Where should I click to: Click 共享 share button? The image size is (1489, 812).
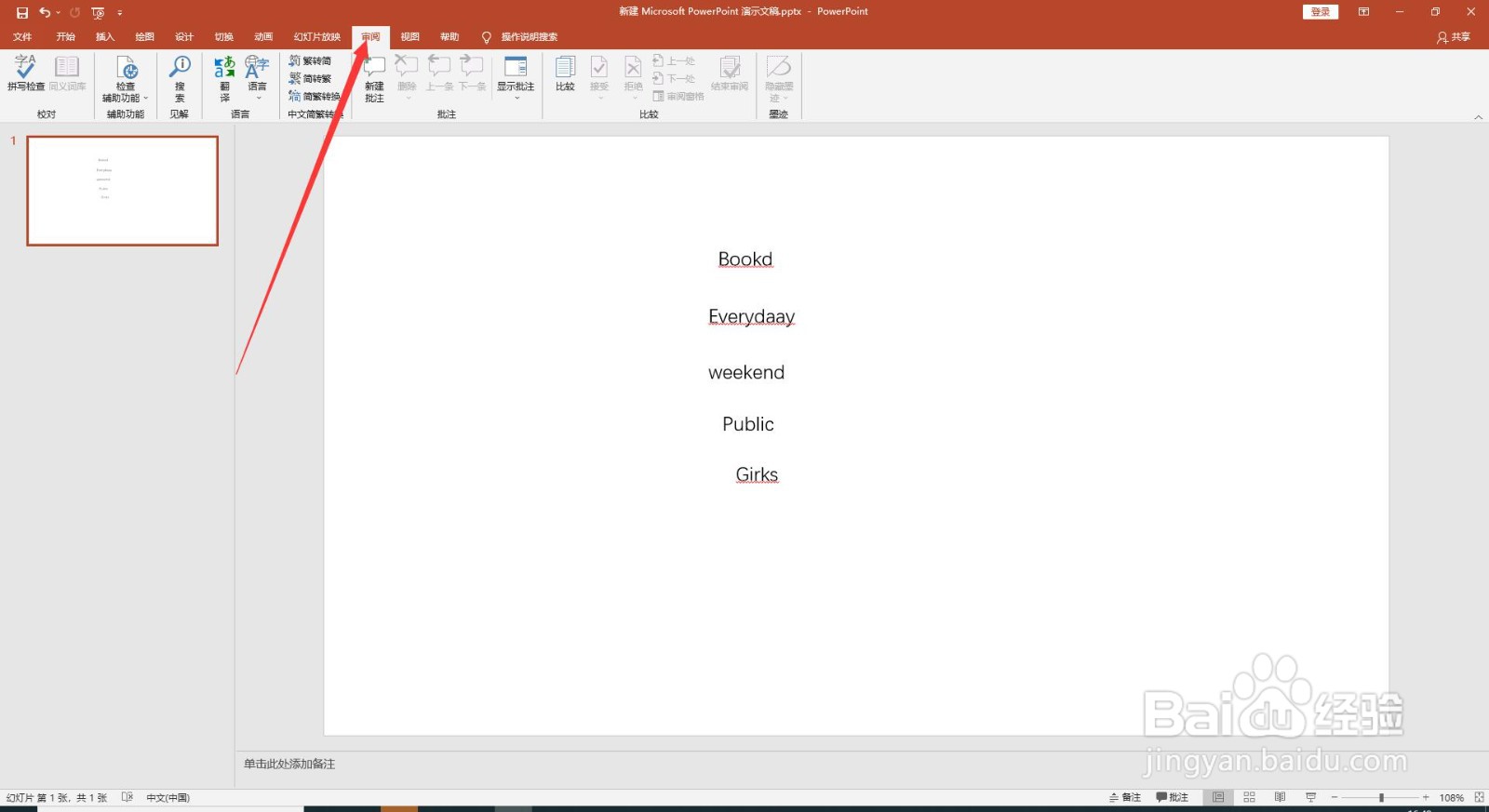[x=1454, y=37]
